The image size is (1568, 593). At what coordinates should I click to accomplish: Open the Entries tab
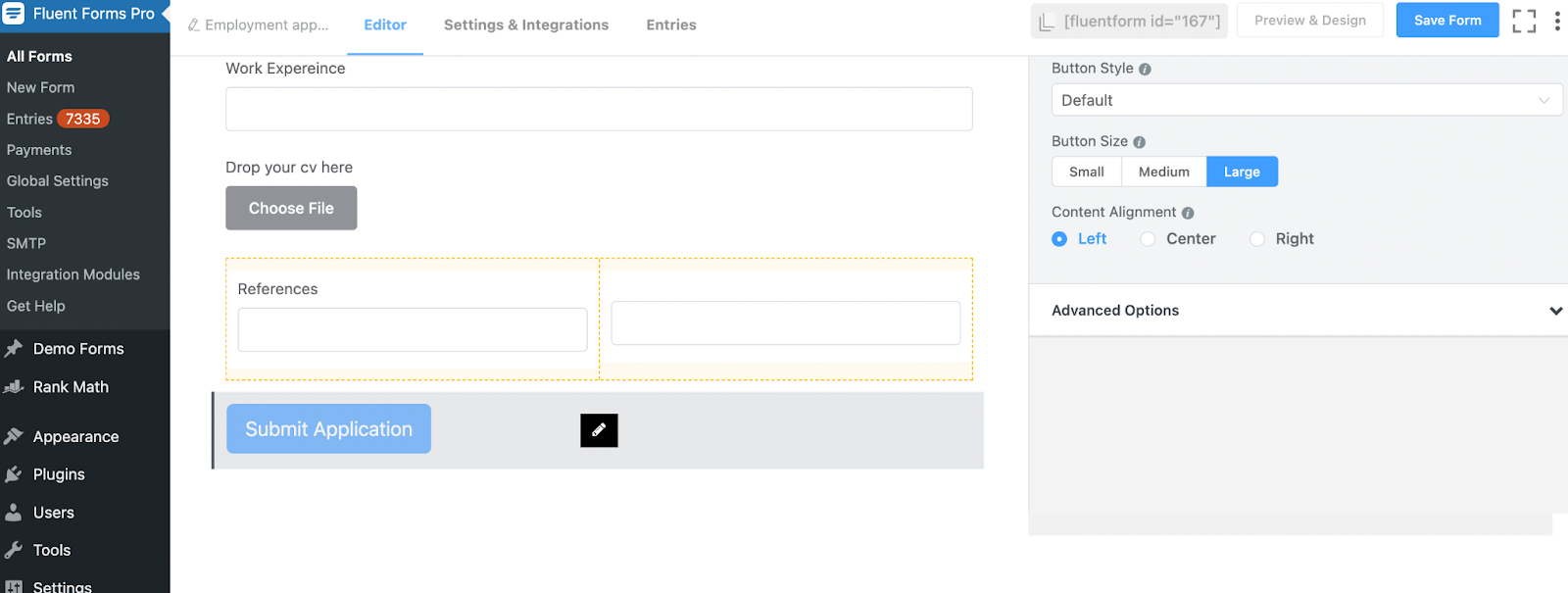point(671,25)
